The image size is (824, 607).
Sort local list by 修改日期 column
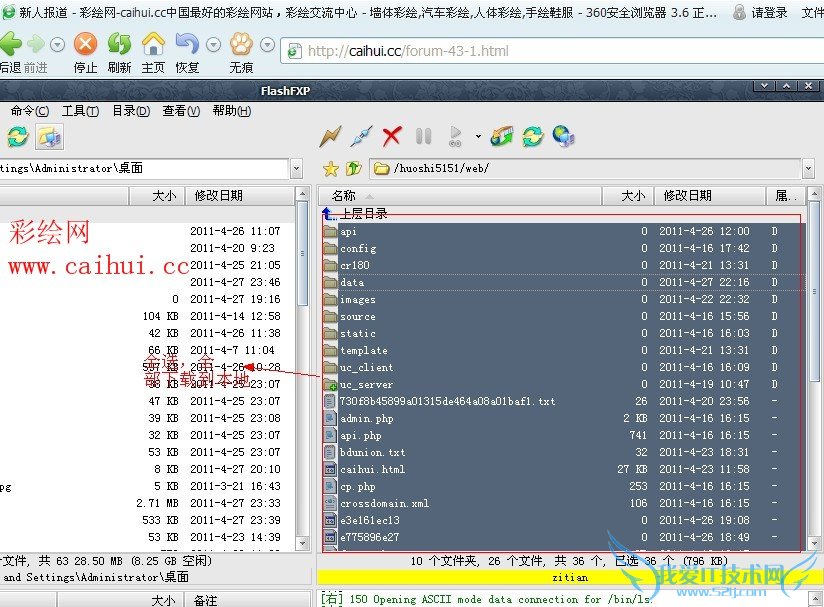pyautogui.click(x=239, y=196)
